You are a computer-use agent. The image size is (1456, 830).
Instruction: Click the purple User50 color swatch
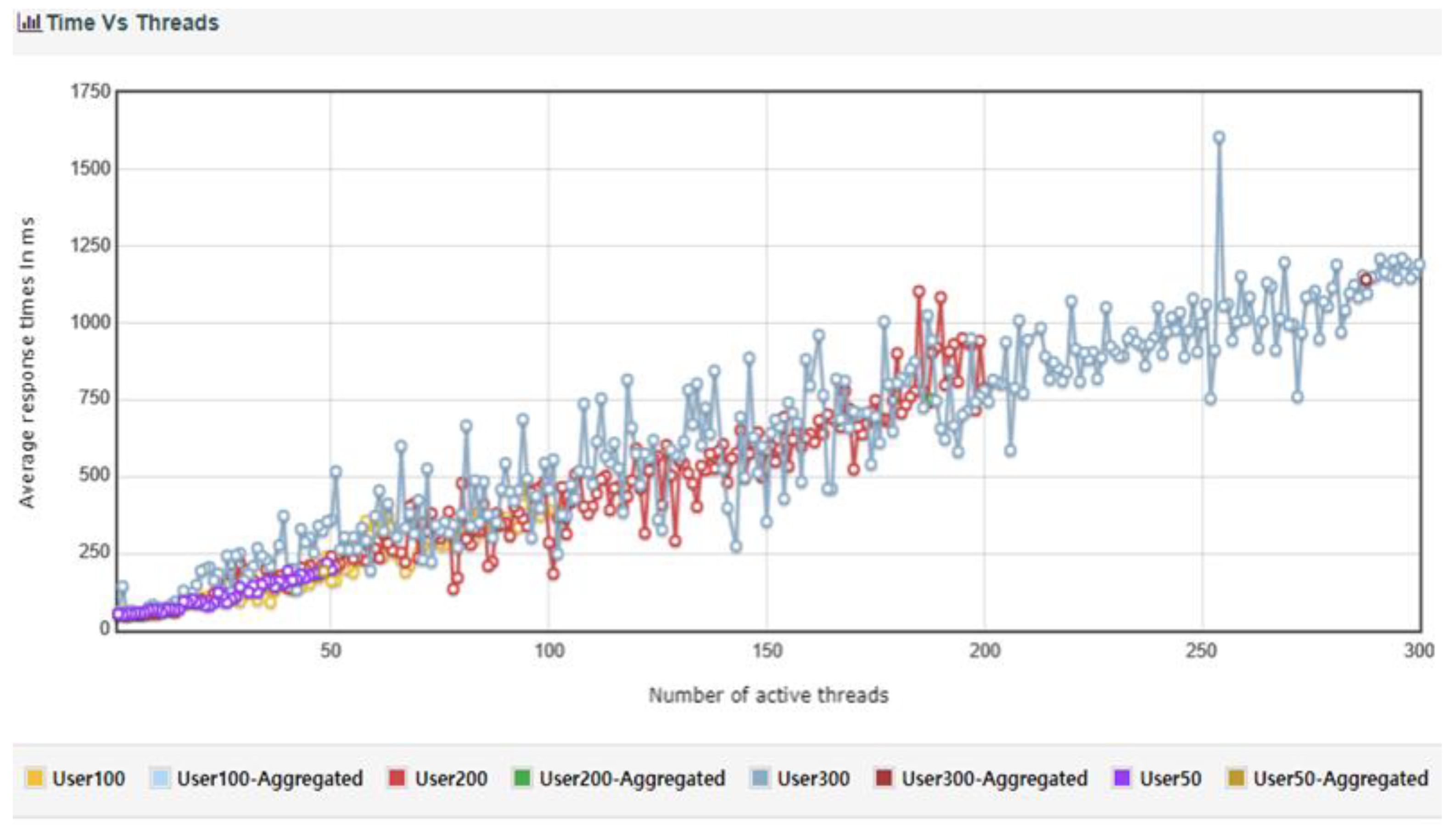1122,778
